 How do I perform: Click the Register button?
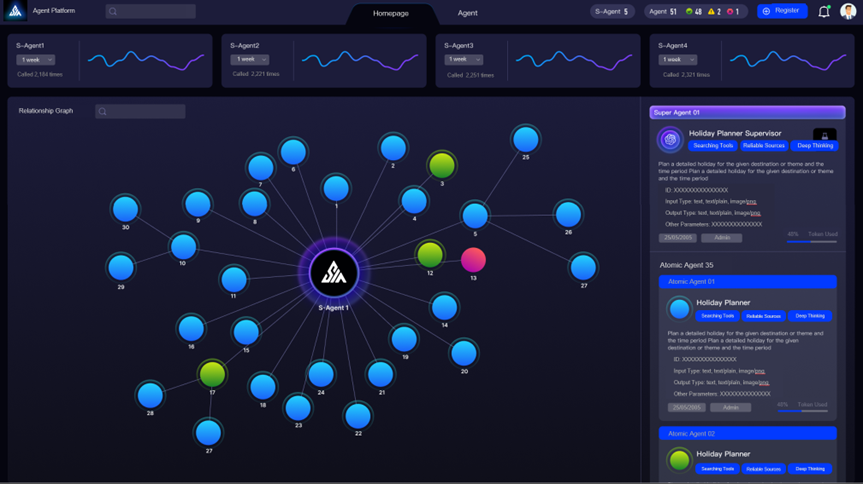[x=781, y=11]
